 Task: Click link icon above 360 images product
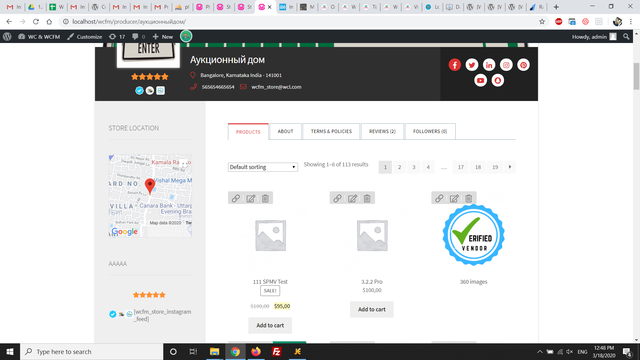click(439, 198)
